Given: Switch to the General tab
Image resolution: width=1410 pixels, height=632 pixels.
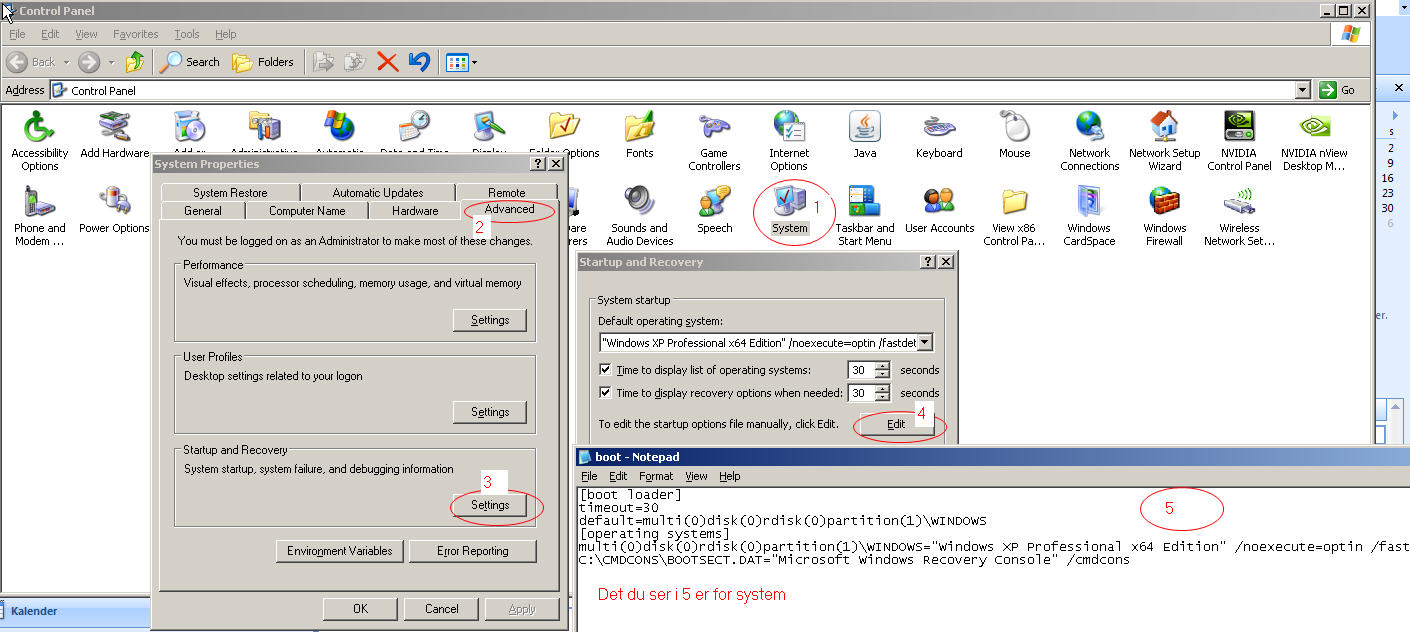Looking at the screenshot, I should point(203,211).
